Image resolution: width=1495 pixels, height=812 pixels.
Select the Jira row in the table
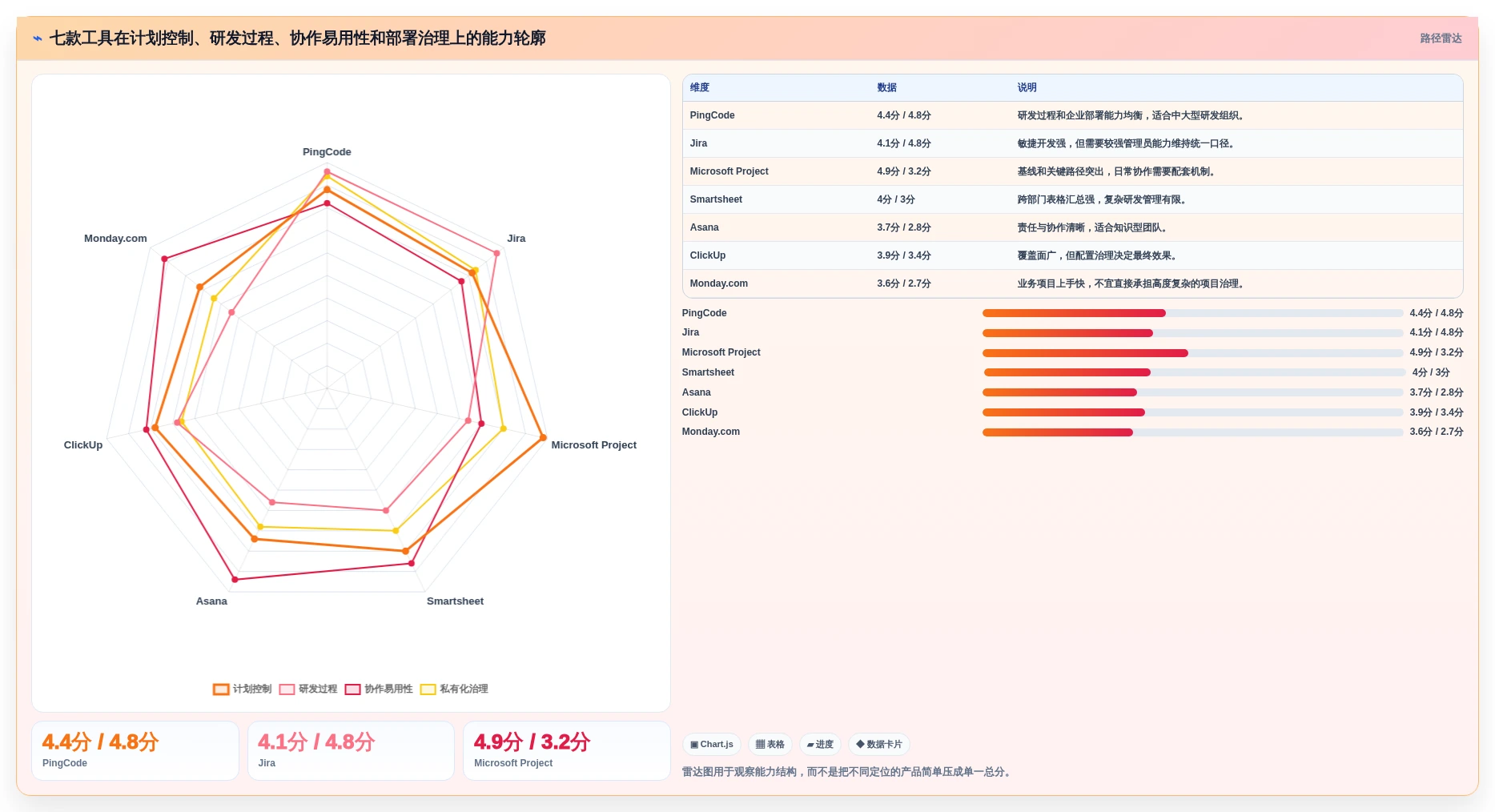pos(1072,143)
